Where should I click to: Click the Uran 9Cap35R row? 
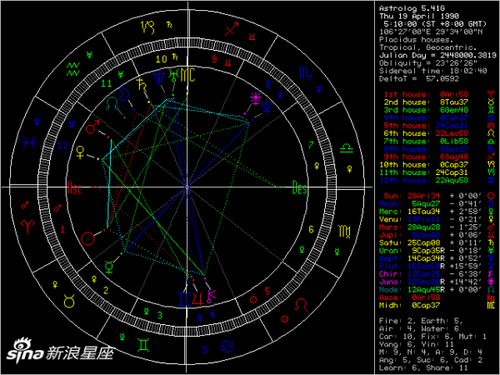click(x=437, y=251)
